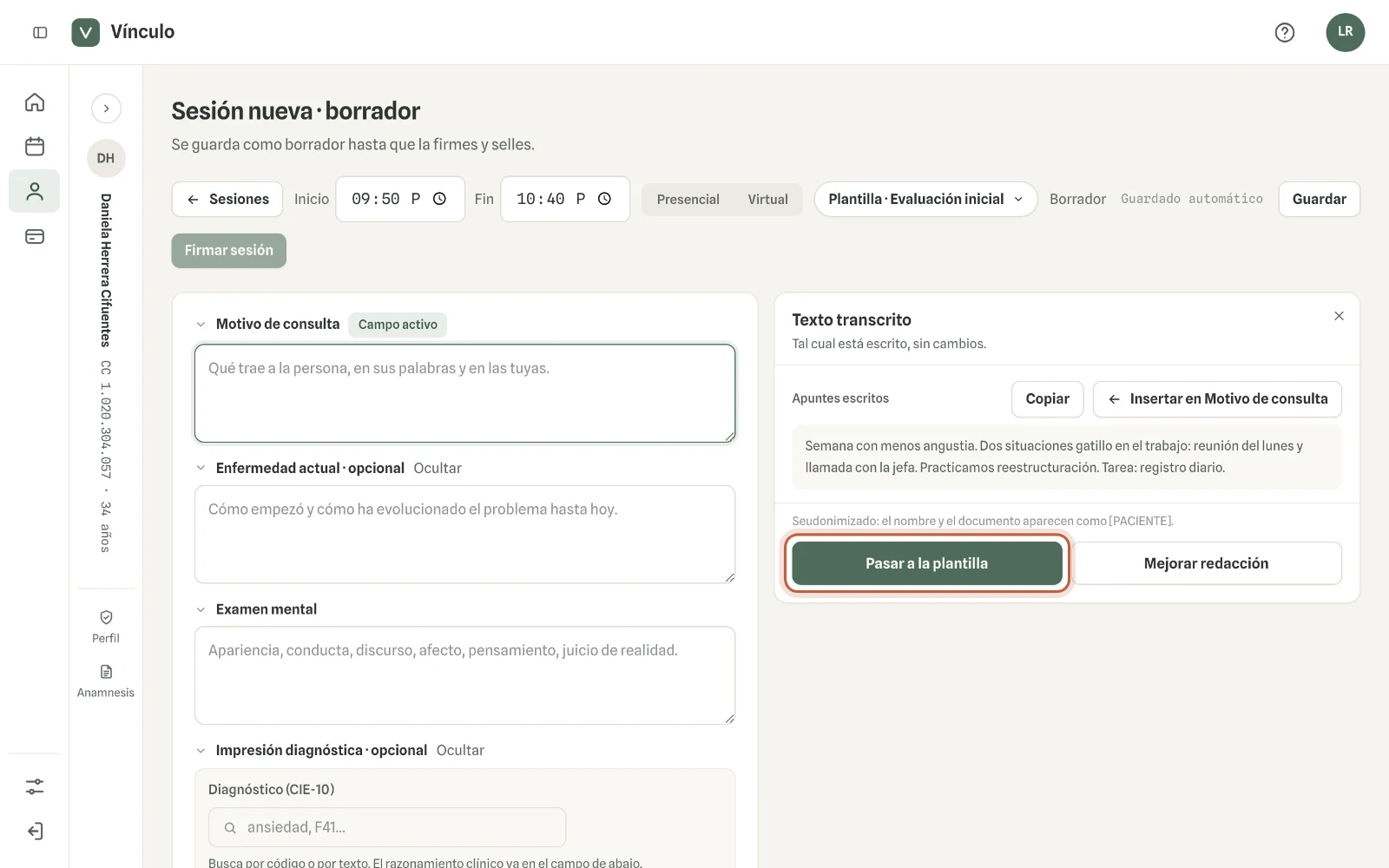This screenshot has height=868, width=1389.
Task: Click the logout icon
Action: [x=35, y=831]
